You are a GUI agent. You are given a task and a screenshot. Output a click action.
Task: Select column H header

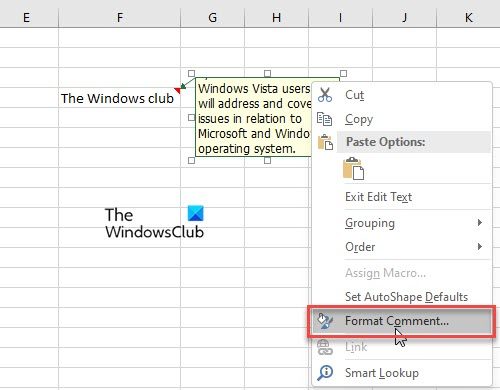(x=276, y=17)
